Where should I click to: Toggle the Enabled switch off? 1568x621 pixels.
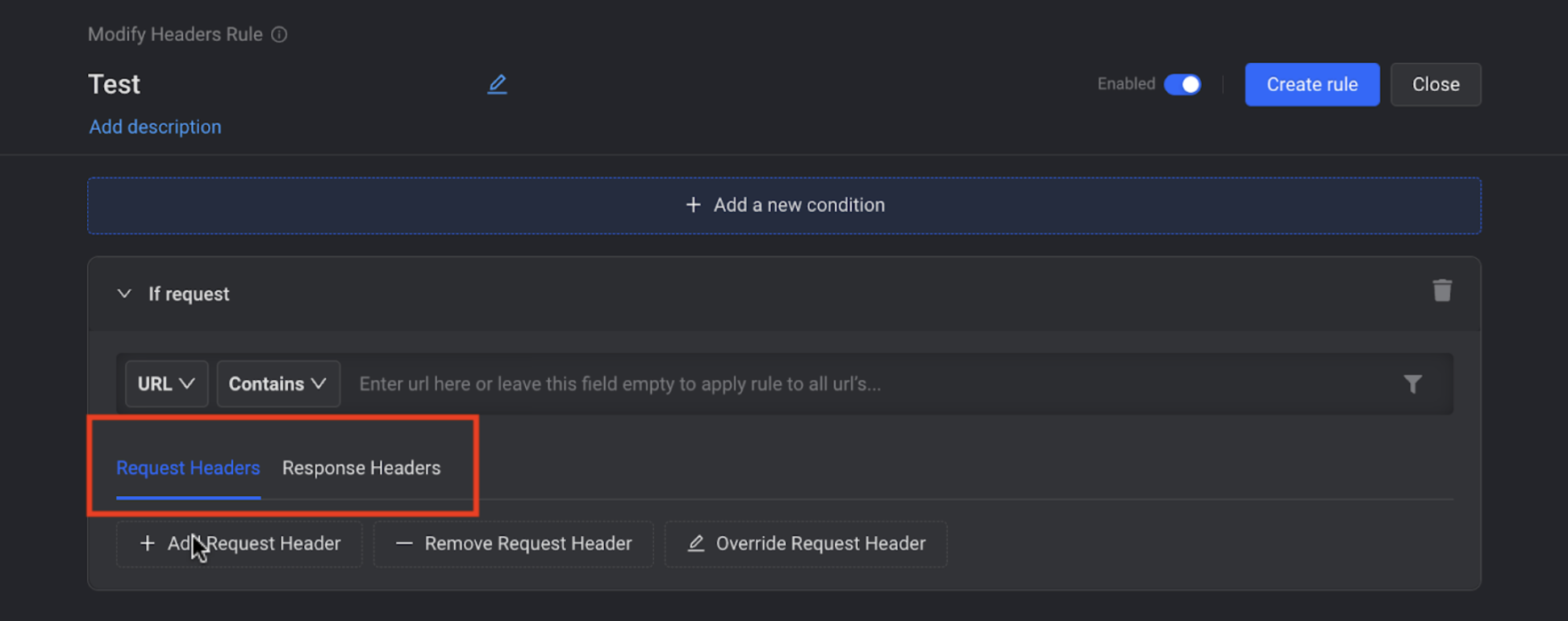(1182, 84)
